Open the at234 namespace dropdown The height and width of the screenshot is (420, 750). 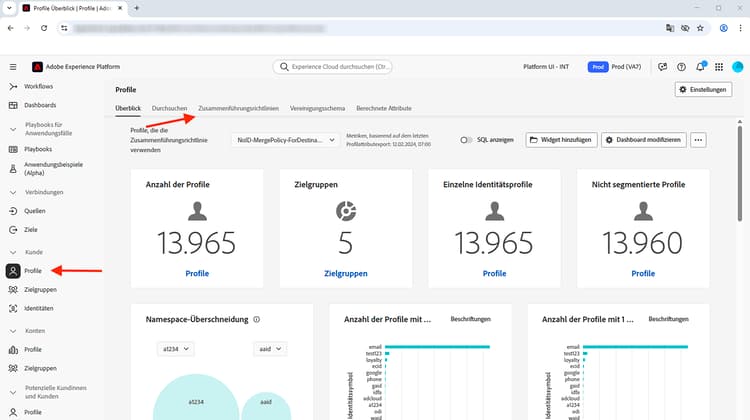[x=176, y=349]
